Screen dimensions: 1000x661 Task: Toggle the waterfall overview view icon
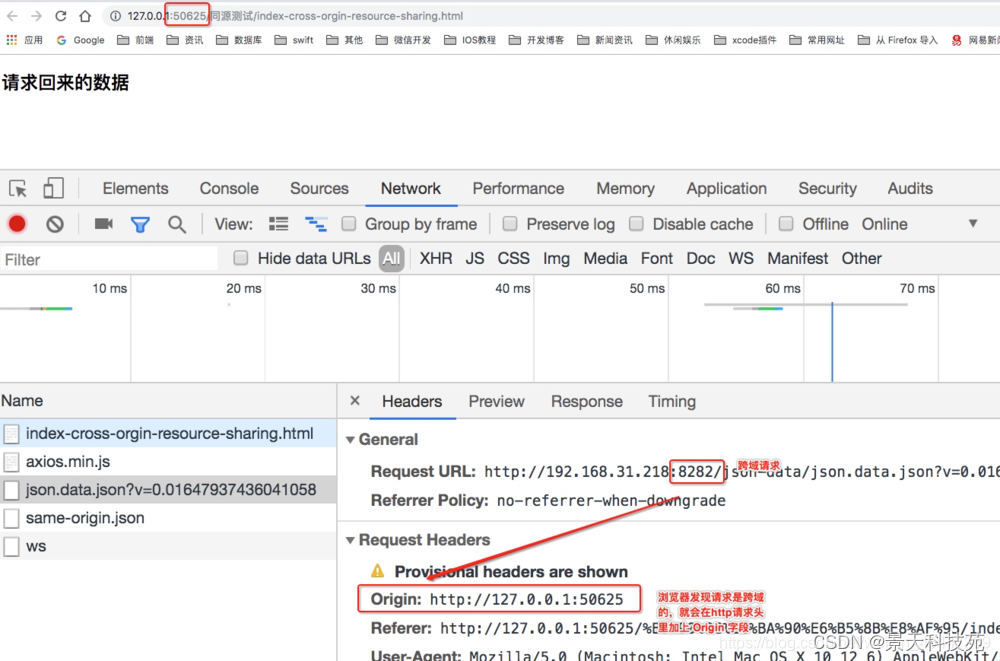316,224
